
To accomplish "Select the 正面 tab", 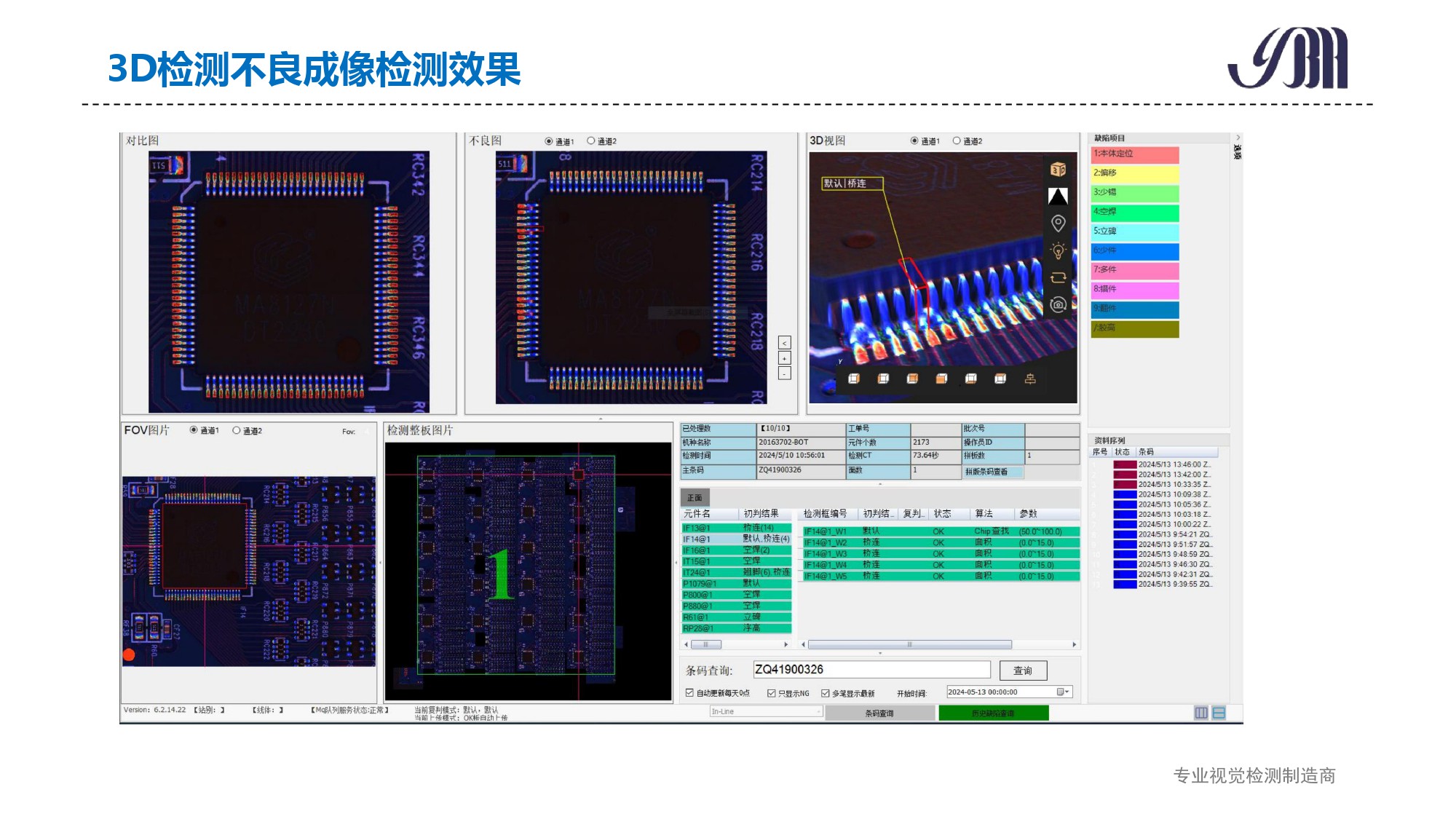I will tap(695, 498).
